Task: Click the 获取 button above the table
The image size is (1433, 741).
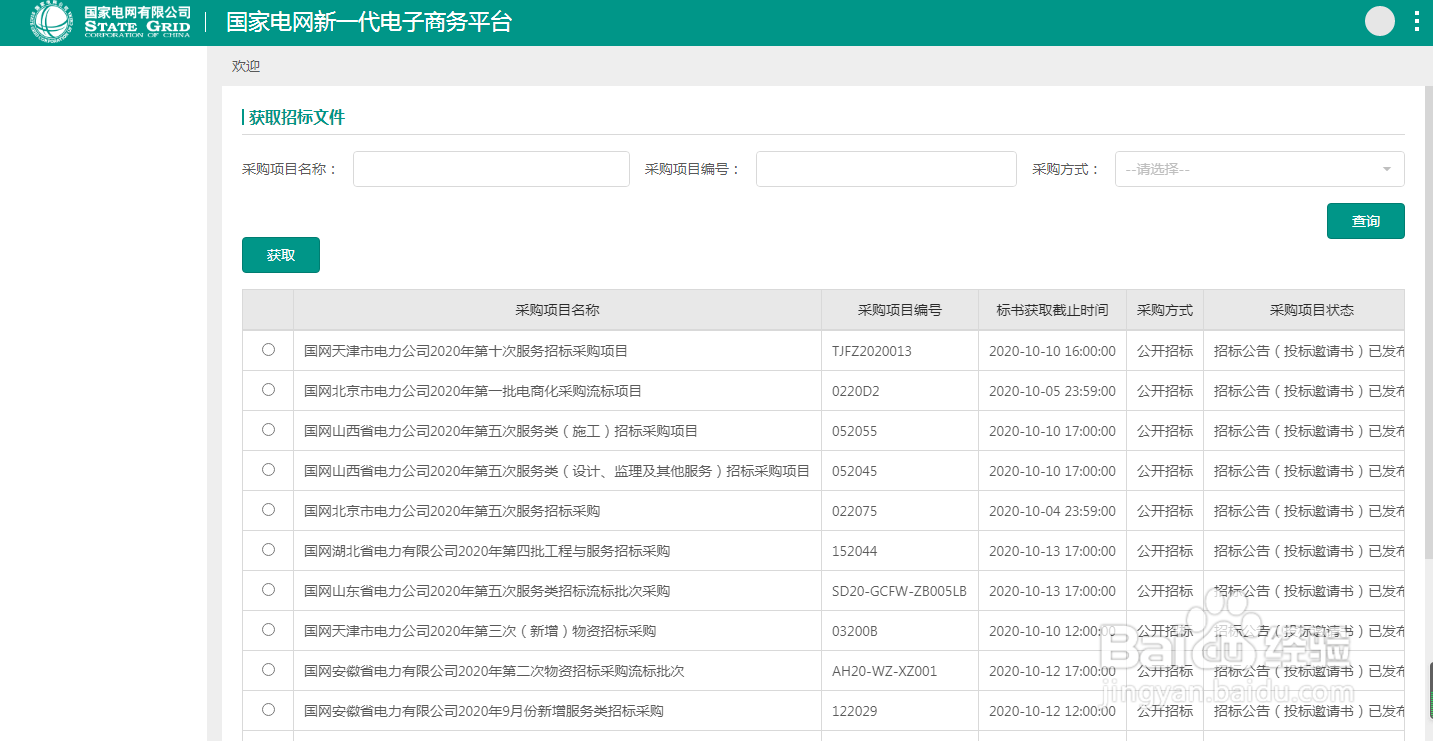Action: point(280,255)
